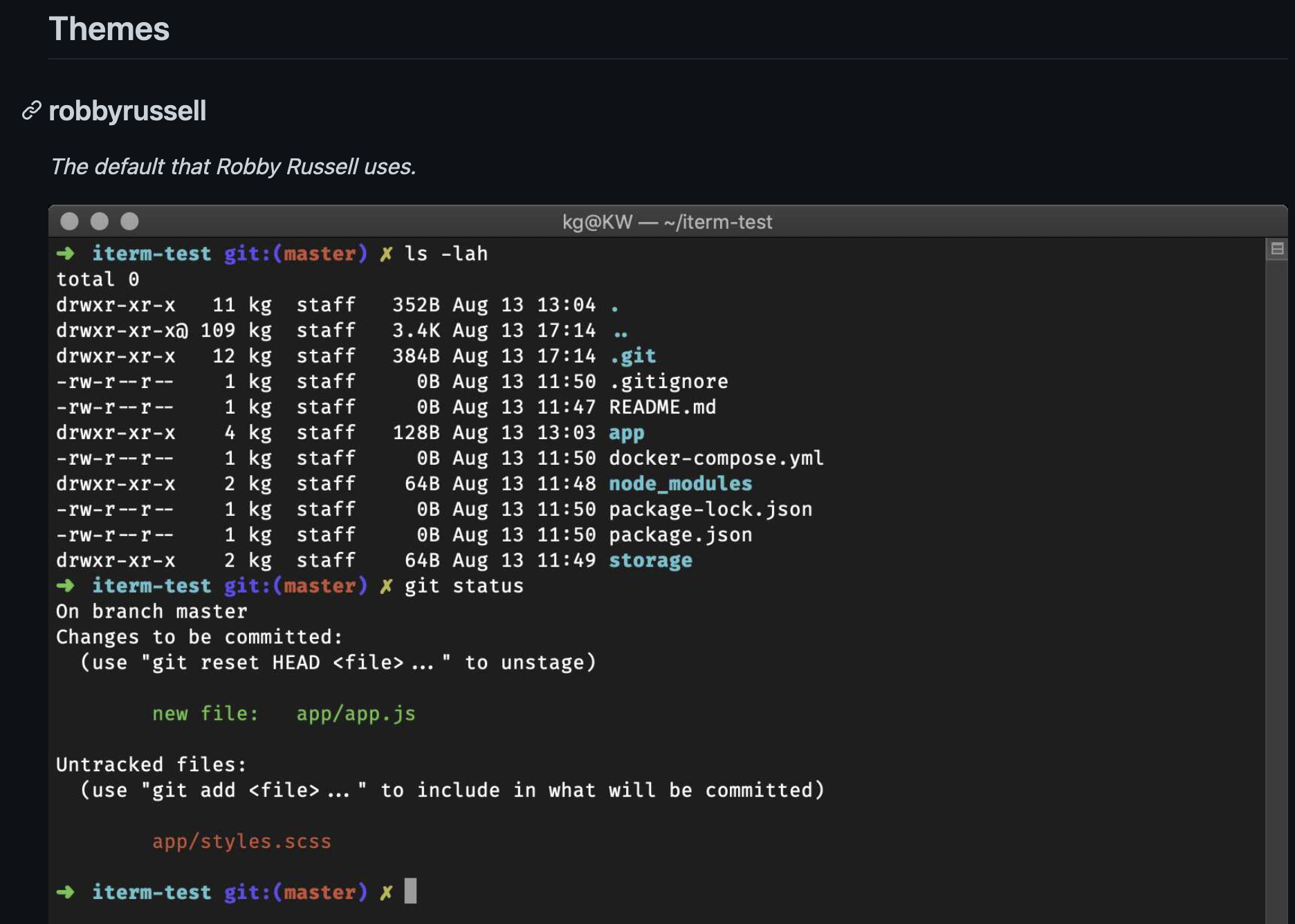The width and height of the screenshot is (1295, 924).
Task: Click the "128B" size value
Action: [x=416, y=433]
